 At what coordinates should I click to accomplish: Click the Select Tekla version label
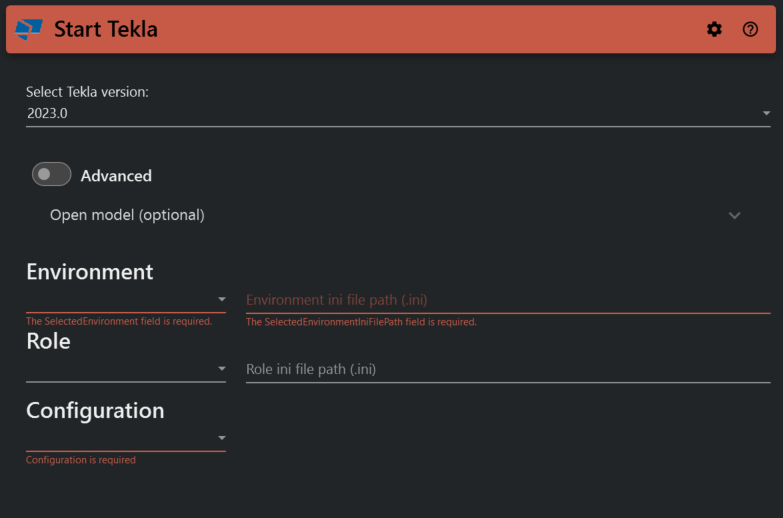click(x=87, y=92)
